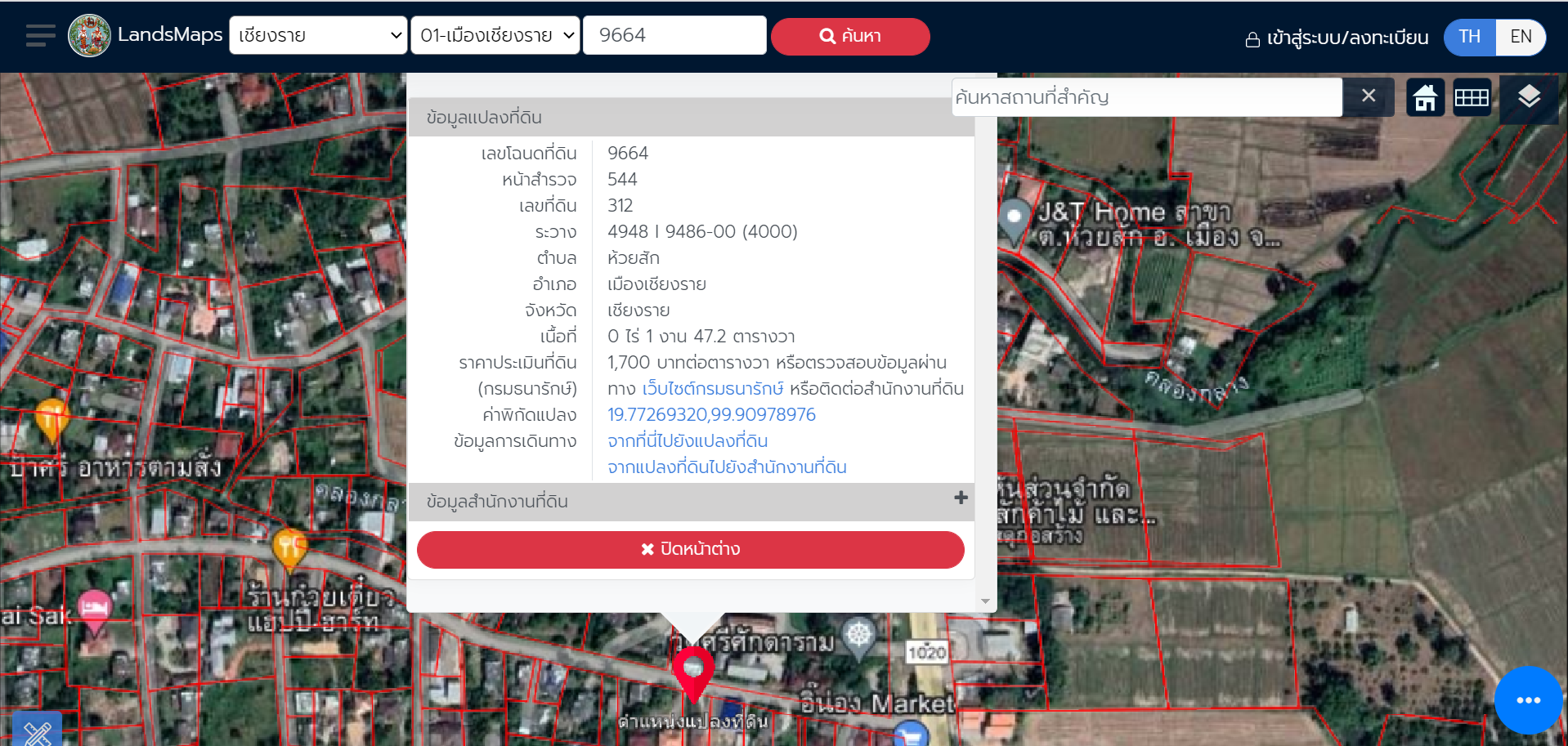Open the district dropdown 01-เมืองเชียงราย
This screenshot has width=1568, height=746.
pos(495,36)
